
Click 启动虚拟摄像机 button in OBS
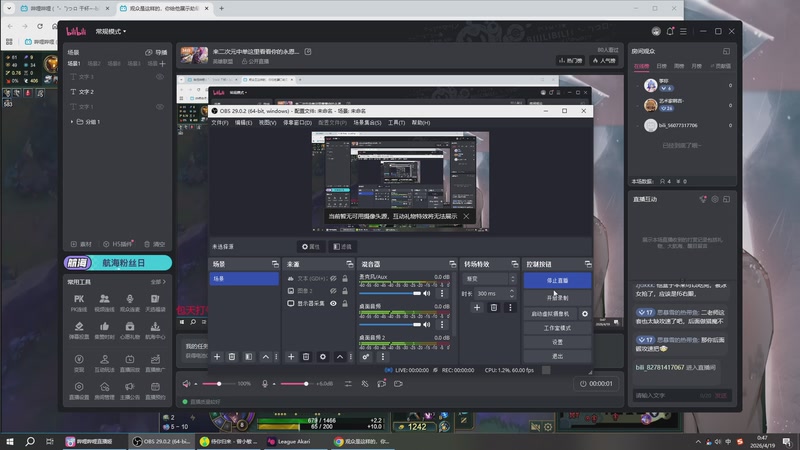pos(550,314)
